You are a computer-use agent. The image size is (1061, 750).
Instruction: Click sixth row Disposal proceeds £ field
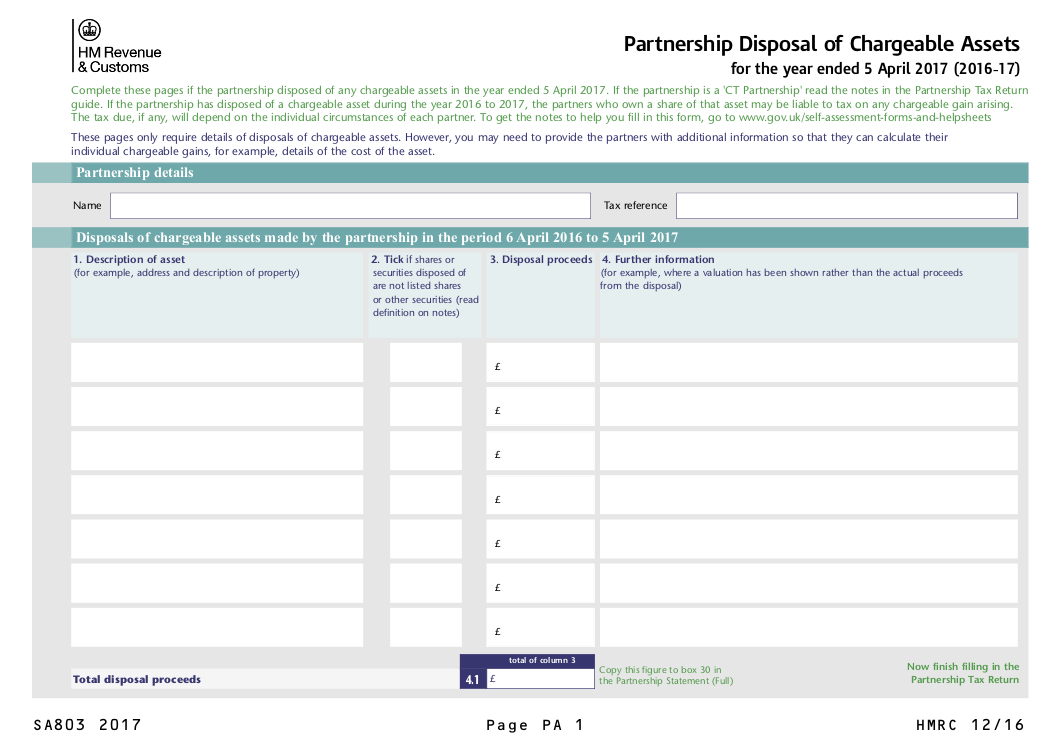[541, 583]
